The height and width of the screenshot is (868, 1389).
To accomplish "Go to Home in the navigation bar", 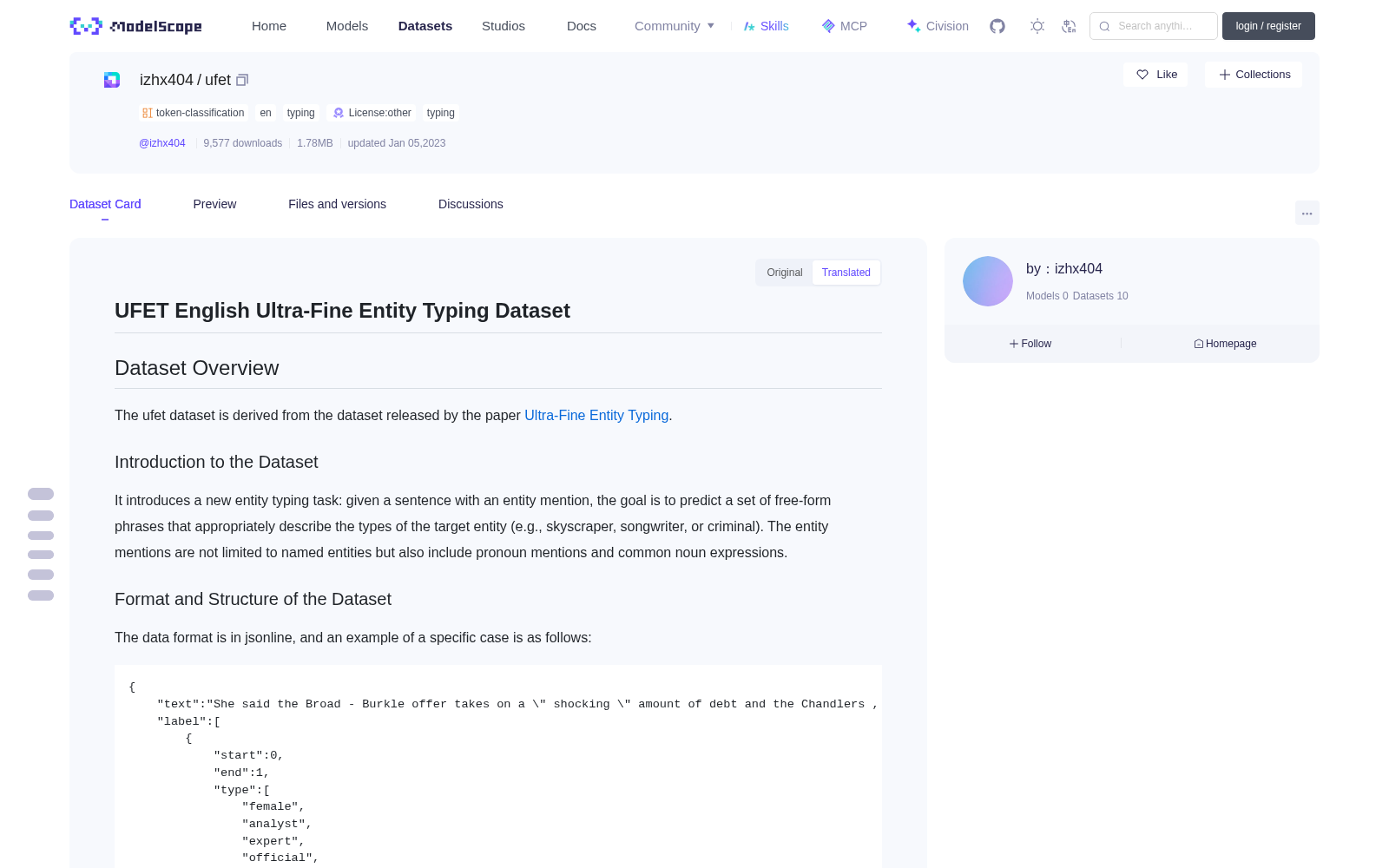I will pyautogui.click(x=269, y=26).
